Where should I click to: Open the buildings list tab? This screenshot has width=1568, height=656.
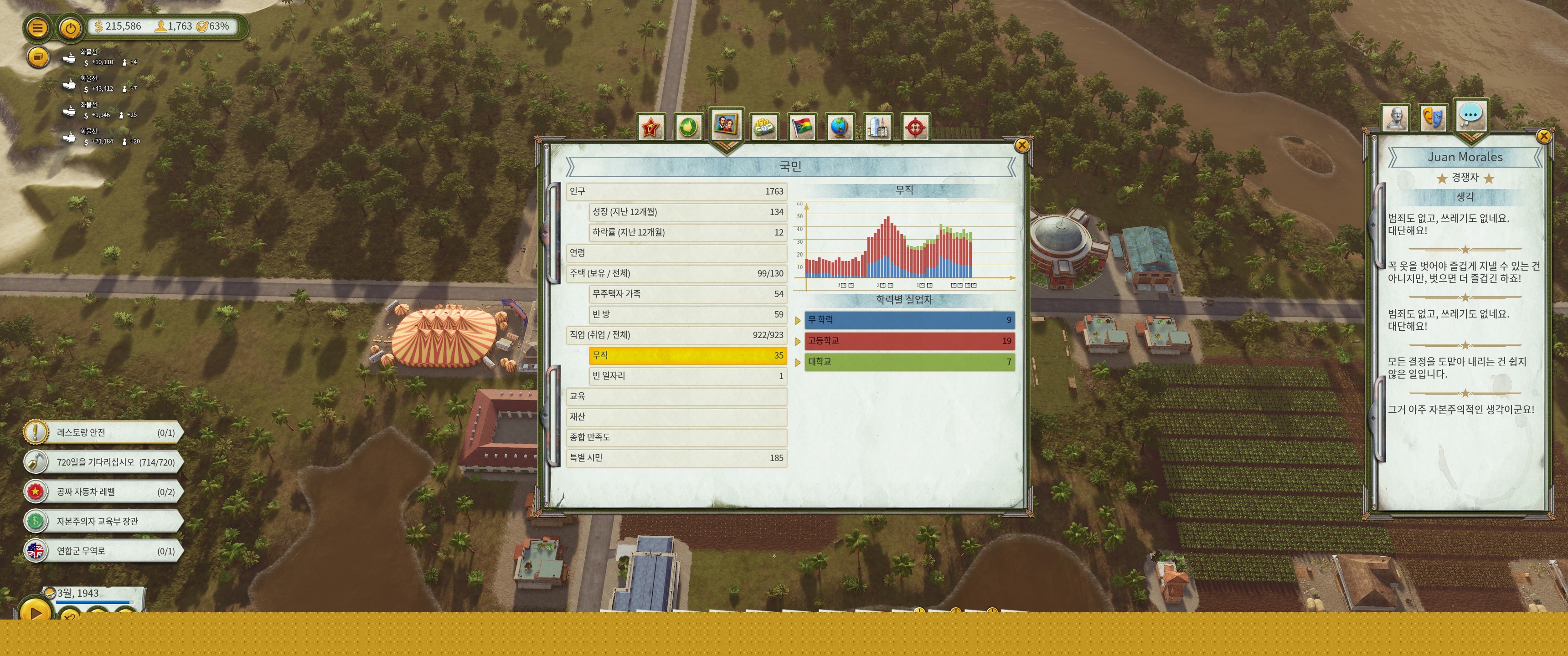click(877, 128)
